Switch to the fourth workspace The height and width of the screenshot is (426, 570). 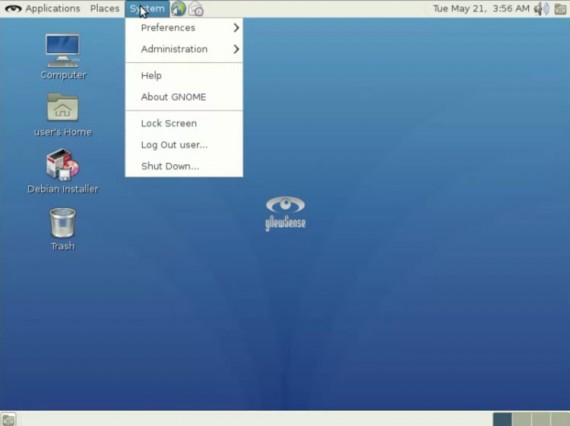pyautogui.click(x=560, y=419)
